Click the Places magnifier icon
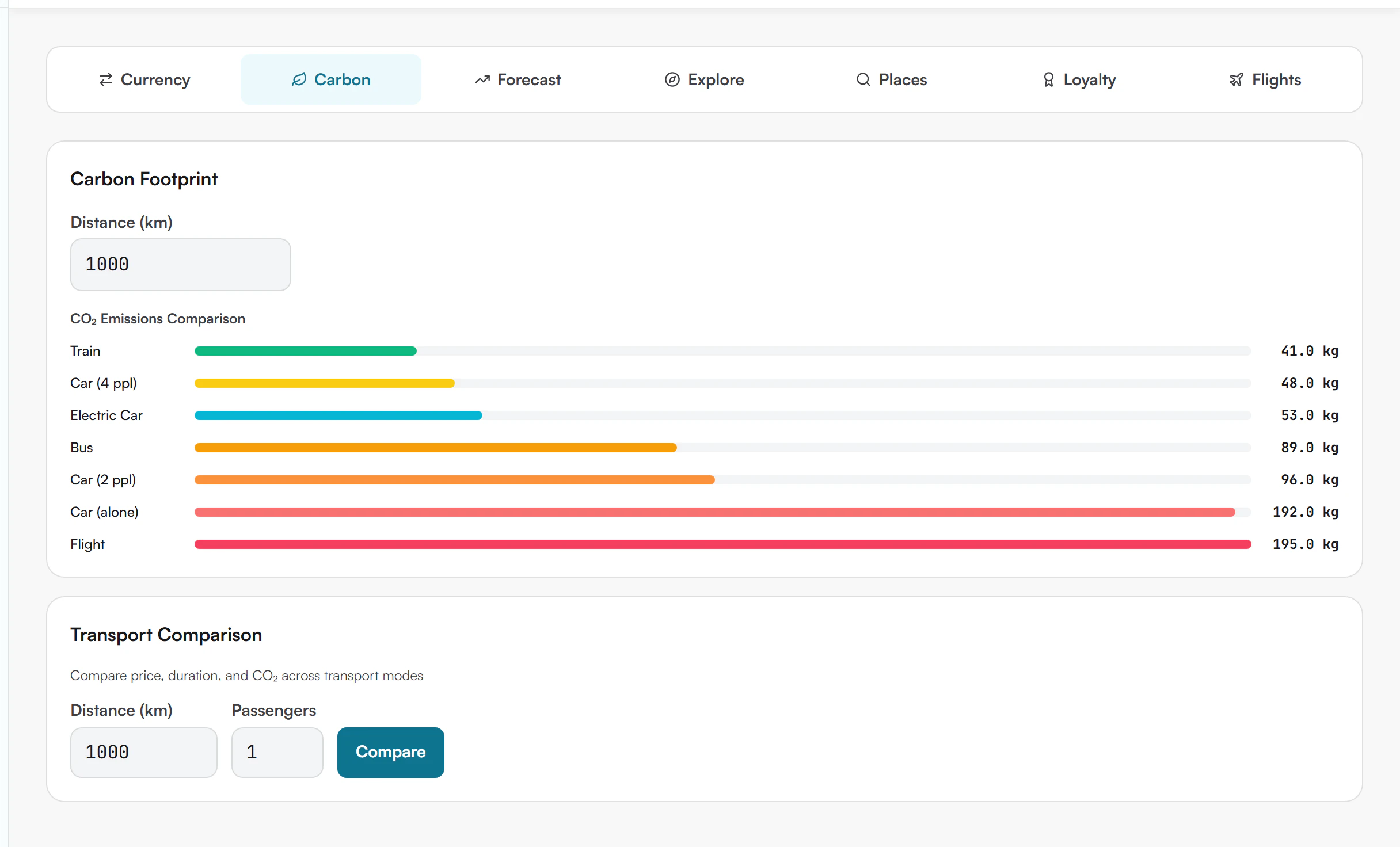This screenshot has height=847, width=1400. (x=863, y=79)
